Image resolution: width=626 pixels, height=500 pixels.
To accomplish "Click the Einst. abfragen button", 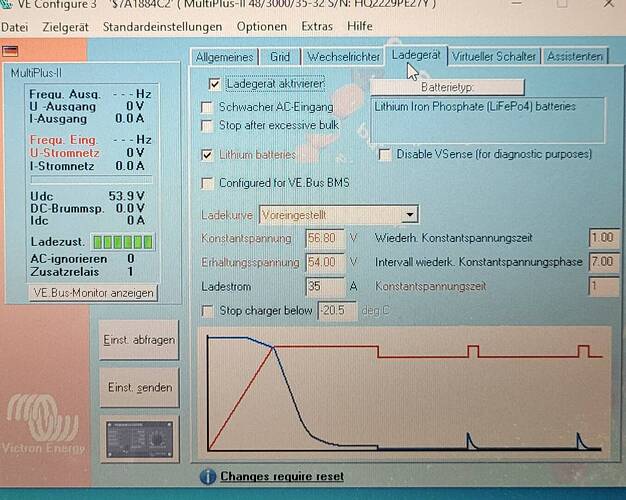I will point(139,340).
